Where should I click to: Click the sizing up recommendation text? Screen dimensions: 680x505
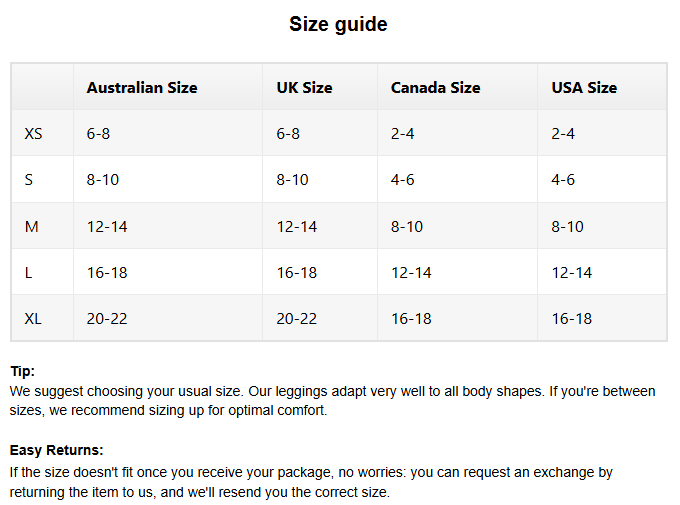pos(200,410)
